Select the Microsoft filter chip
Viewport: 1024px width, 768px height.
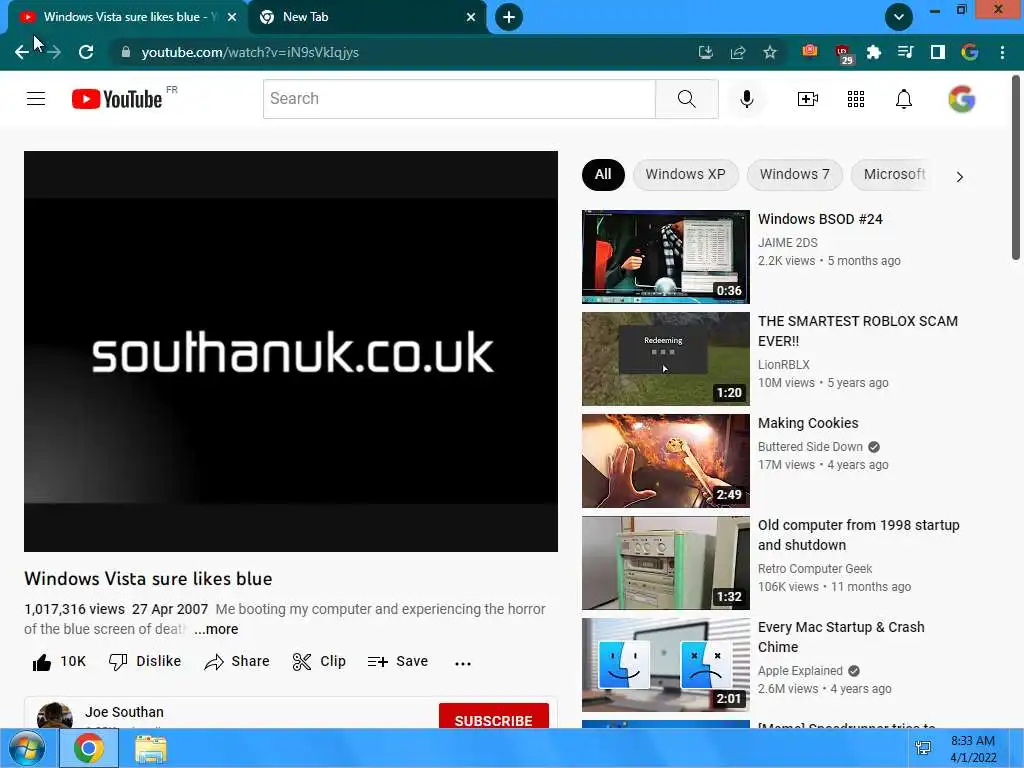pos(894,174)
